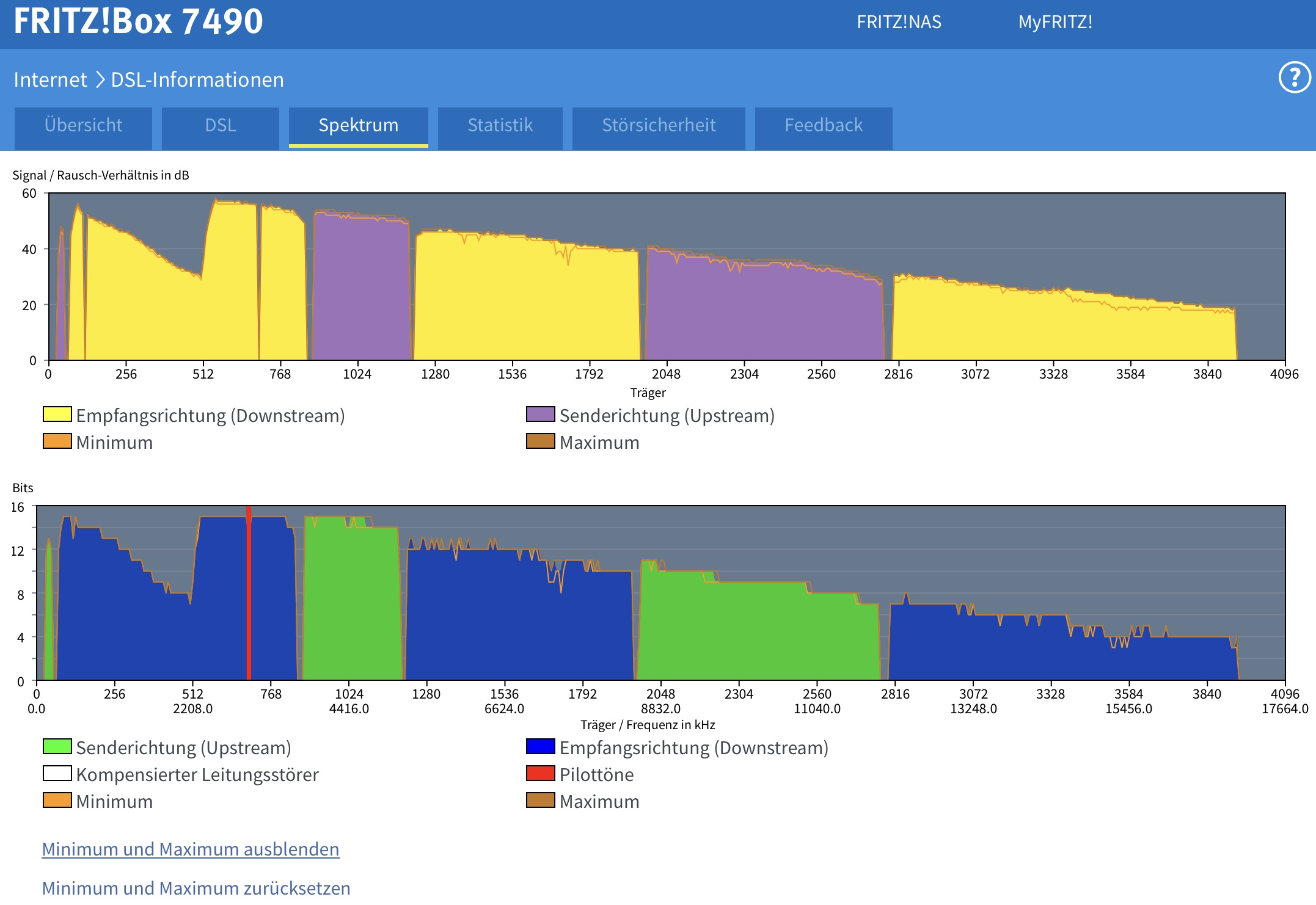Switch to the DSL tab
The width and height of the screenshot is (1316, 905).
(x=220, y=126)
